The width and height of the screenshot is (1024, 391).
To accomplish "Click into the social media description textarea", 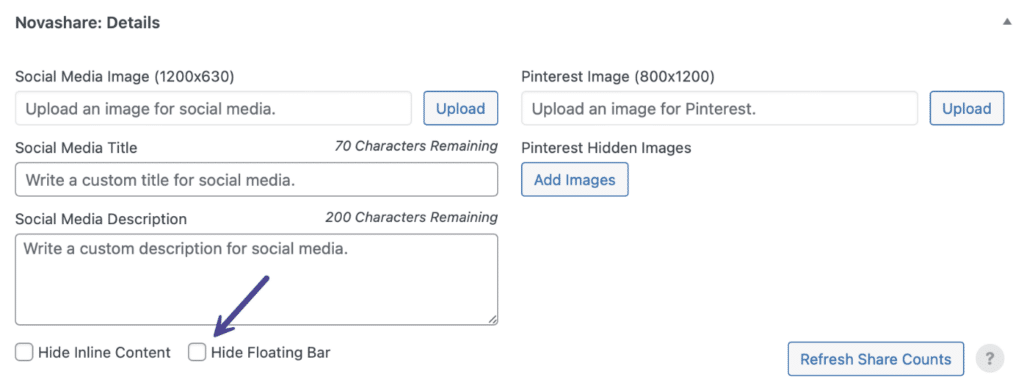I will tap(257, 279).
